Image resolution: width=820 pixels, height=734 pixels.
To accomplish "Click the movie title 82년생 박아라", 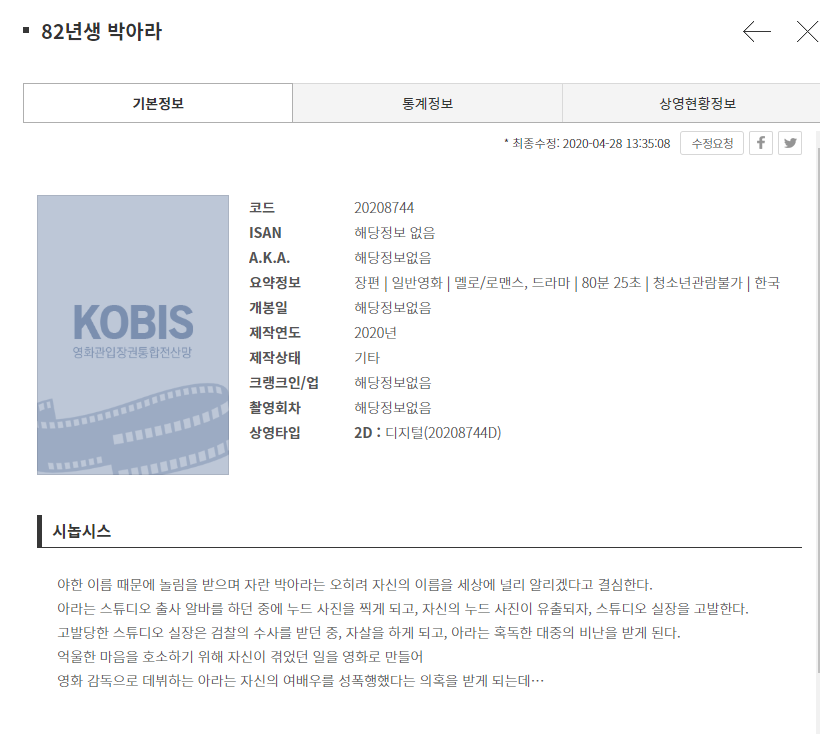I will pos(101,32).
